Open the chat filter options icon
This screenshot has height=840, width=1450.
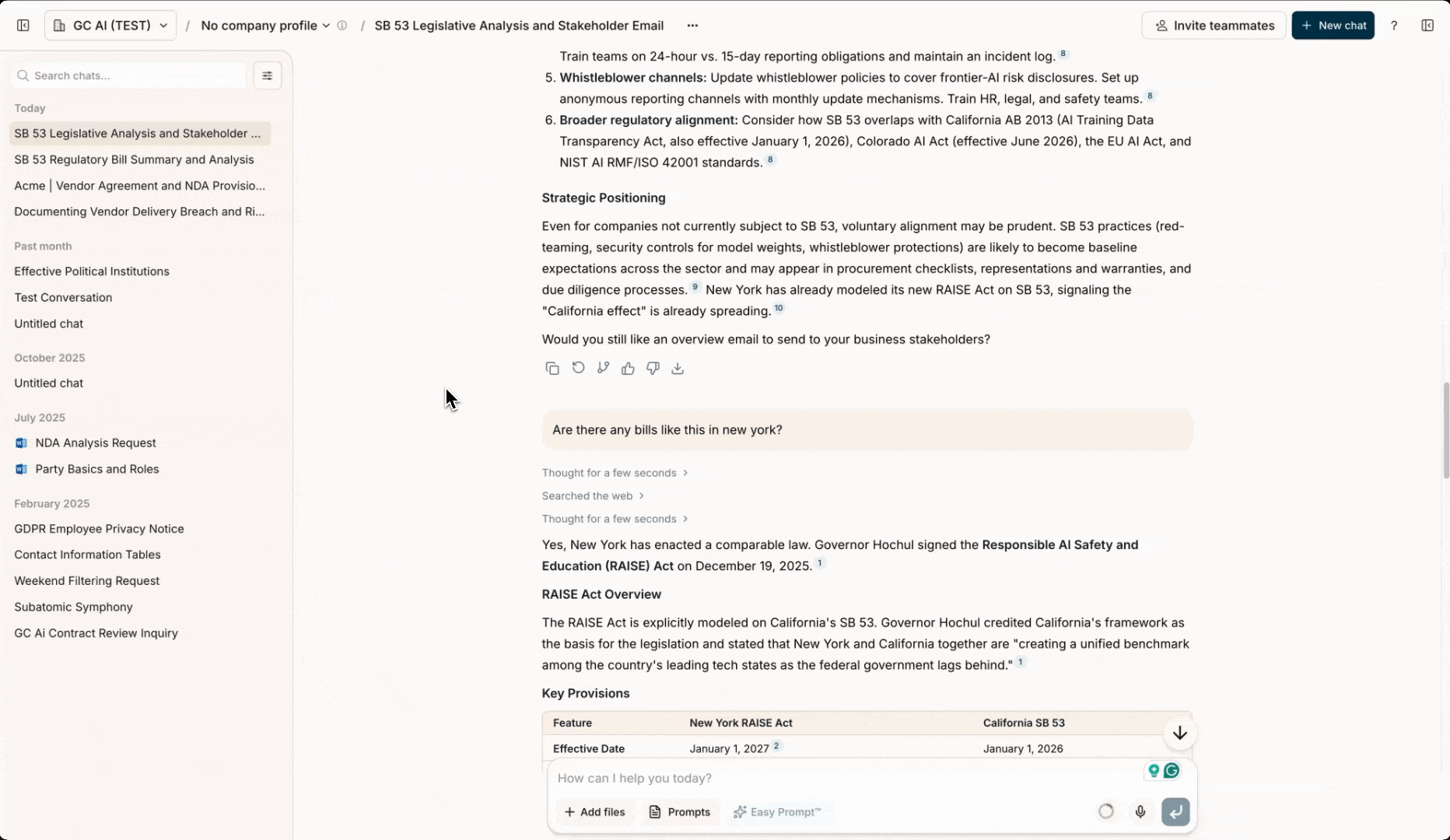[x=267, y=75]
